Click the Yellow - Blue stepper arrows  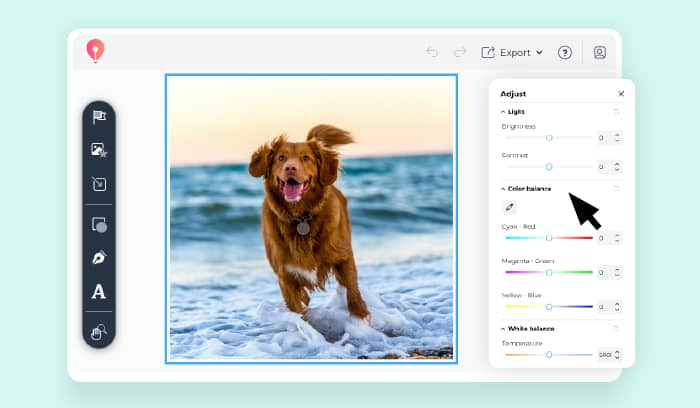pyautogui.click(x=617, y=307)
